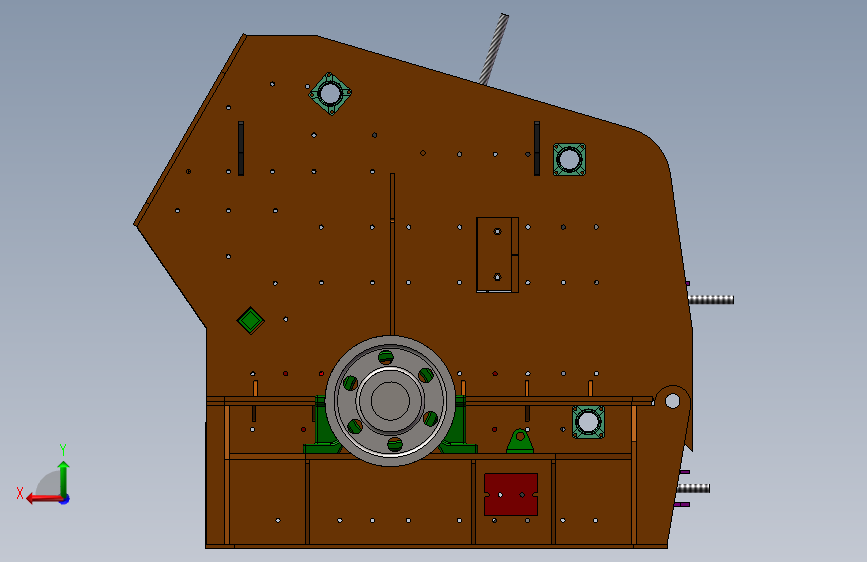Select the hinge eye hole on the right edge
Image resolution: width=867 pixels, height=562 pixels.
[672, 400]
